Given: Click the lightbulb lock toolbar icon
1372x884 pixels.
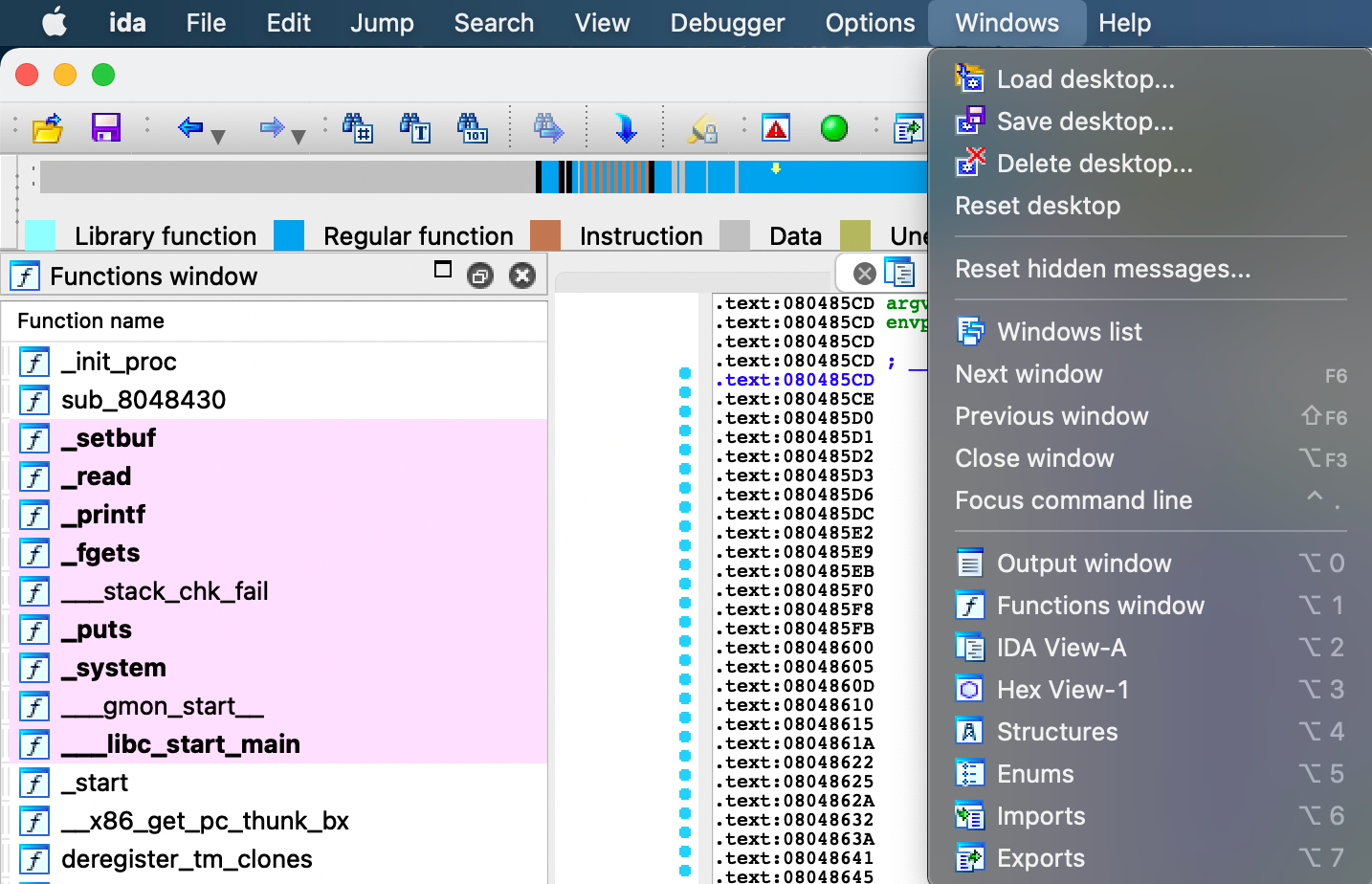Looking at the screenshot, I should pyautogui.click(x=703, y=128).
